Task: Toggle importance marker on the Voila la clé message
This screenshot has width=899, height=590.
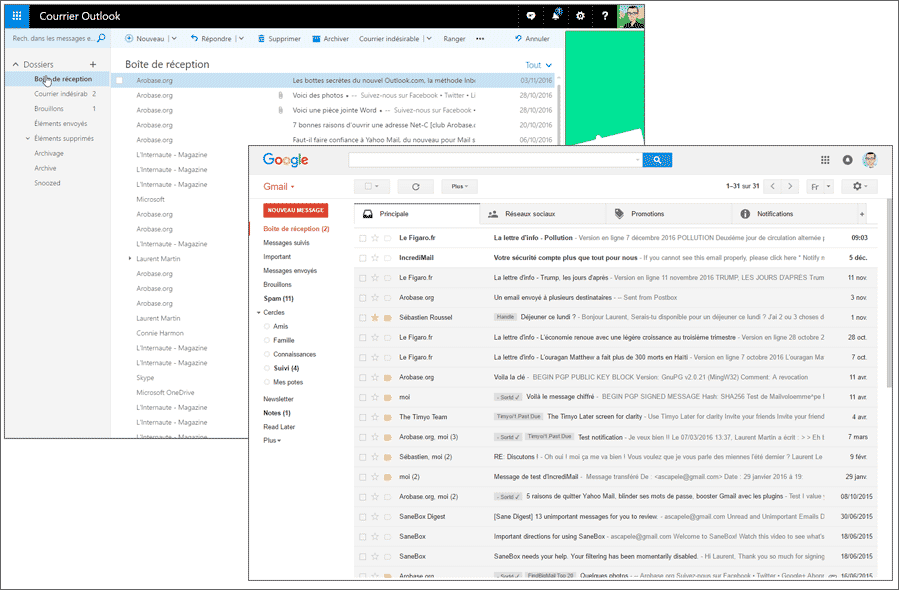Action: coord(388,377)
